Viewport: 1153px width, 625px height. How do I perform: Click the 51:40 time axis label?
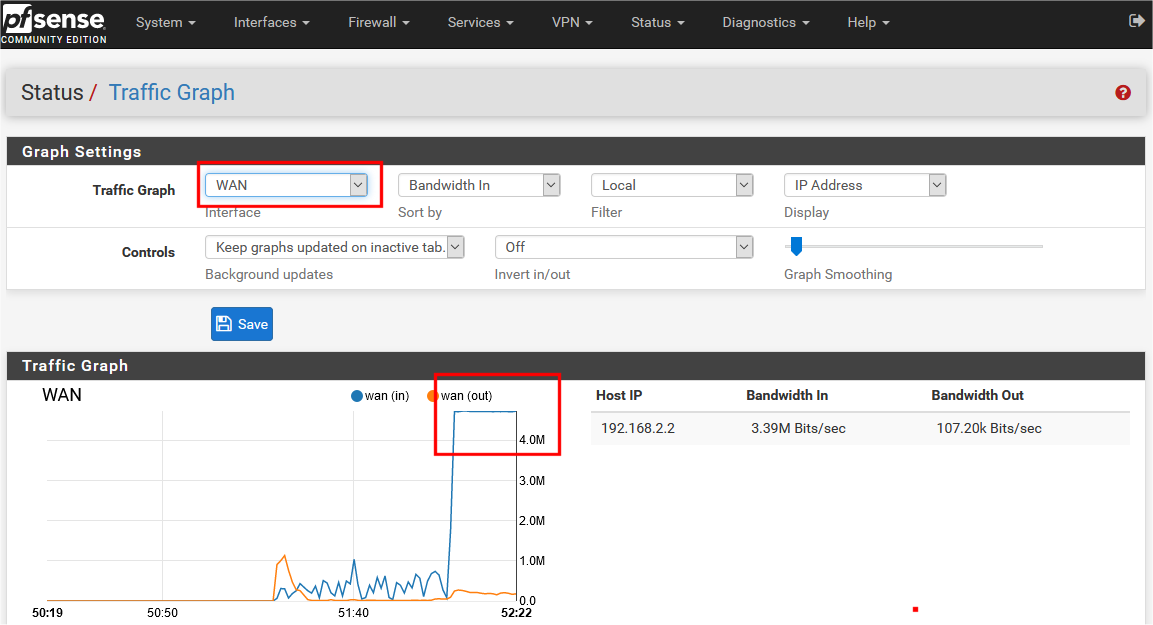[354, 613]
